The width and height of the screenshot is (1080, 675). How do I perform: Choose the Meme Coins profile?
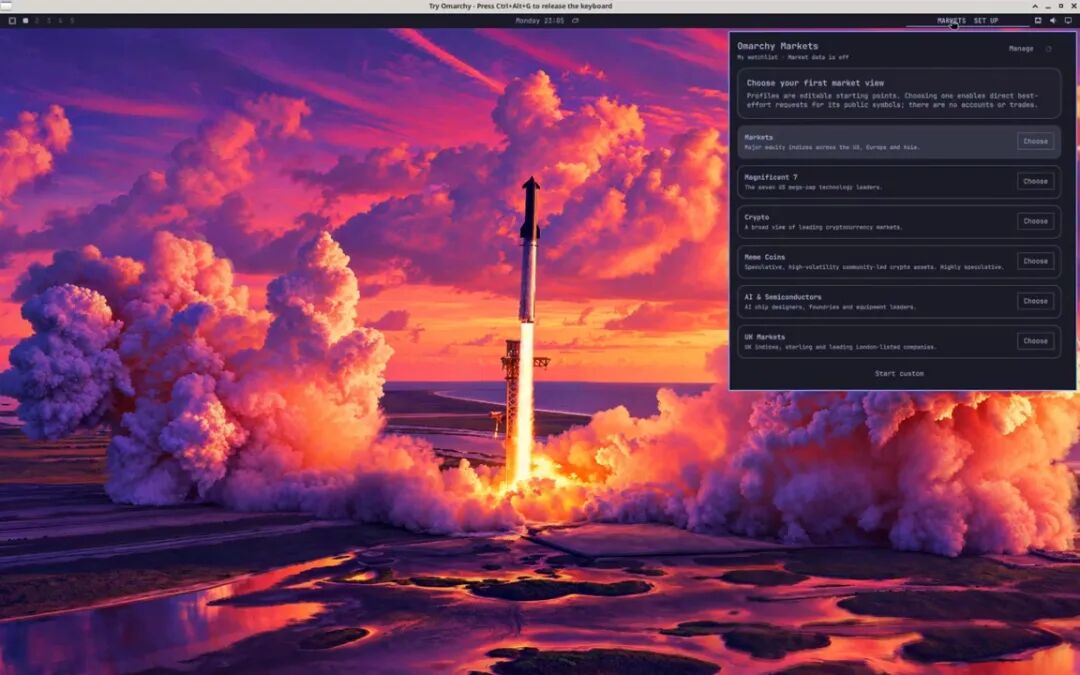[1035, 261]
